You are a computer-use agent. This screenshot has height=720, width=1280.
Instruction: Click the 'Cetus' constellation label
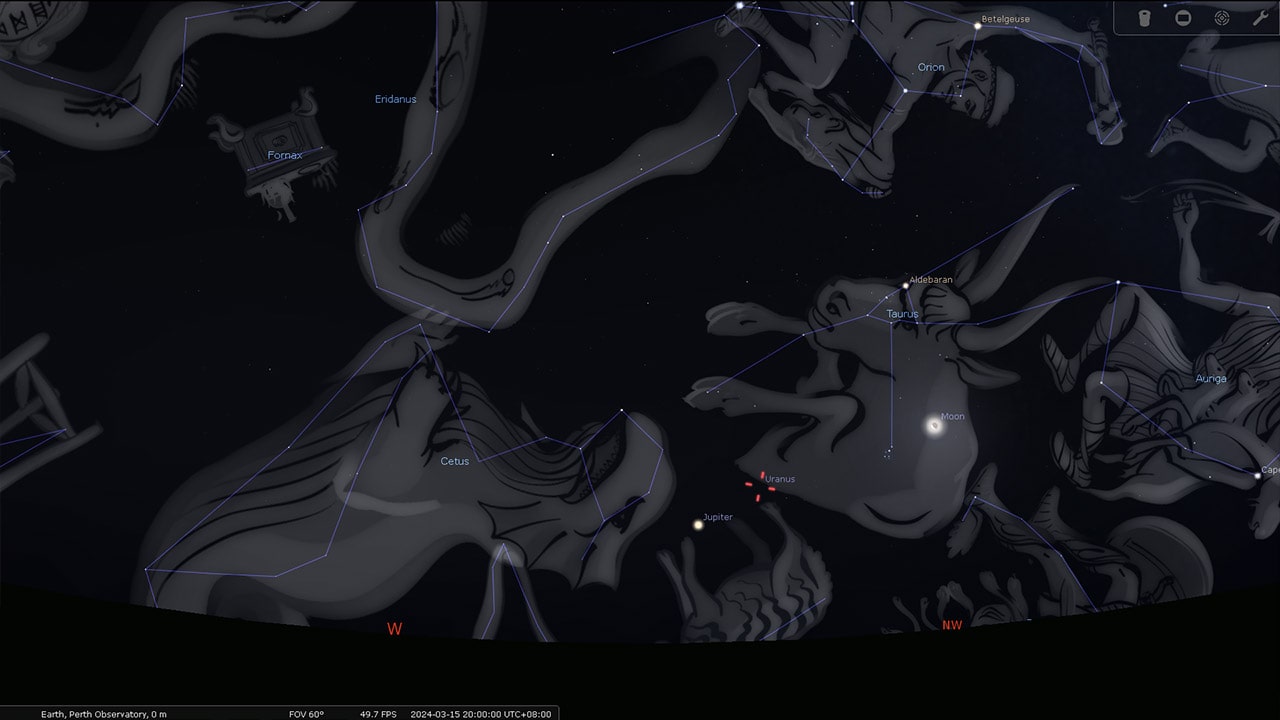click(455, 461)
